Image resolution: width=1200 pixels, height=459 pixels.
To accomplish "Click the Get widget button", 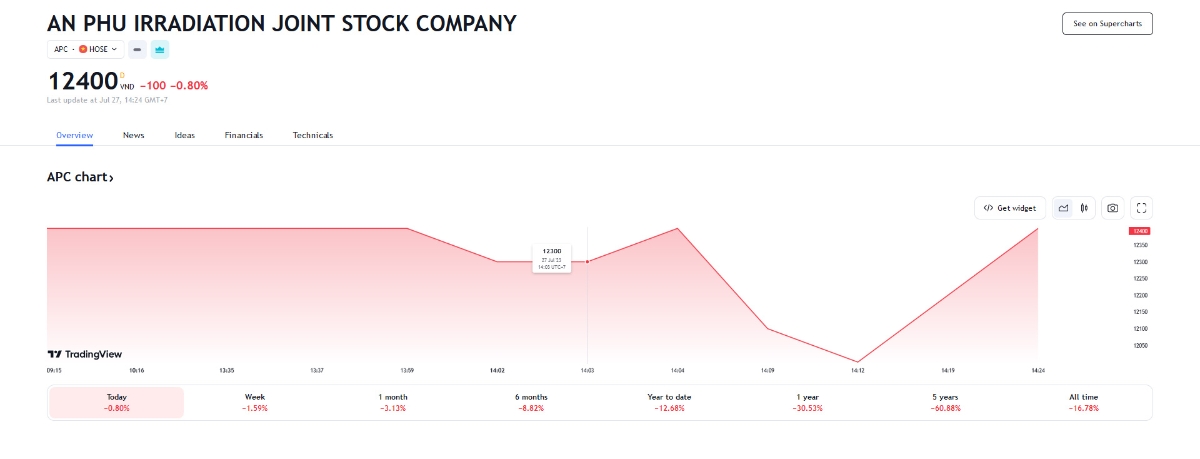I will 1010,208.
